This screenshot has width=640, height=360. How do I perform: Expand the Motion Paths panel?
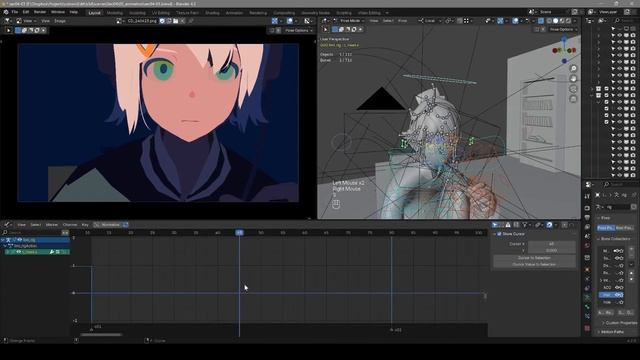[x=612, y=332]
